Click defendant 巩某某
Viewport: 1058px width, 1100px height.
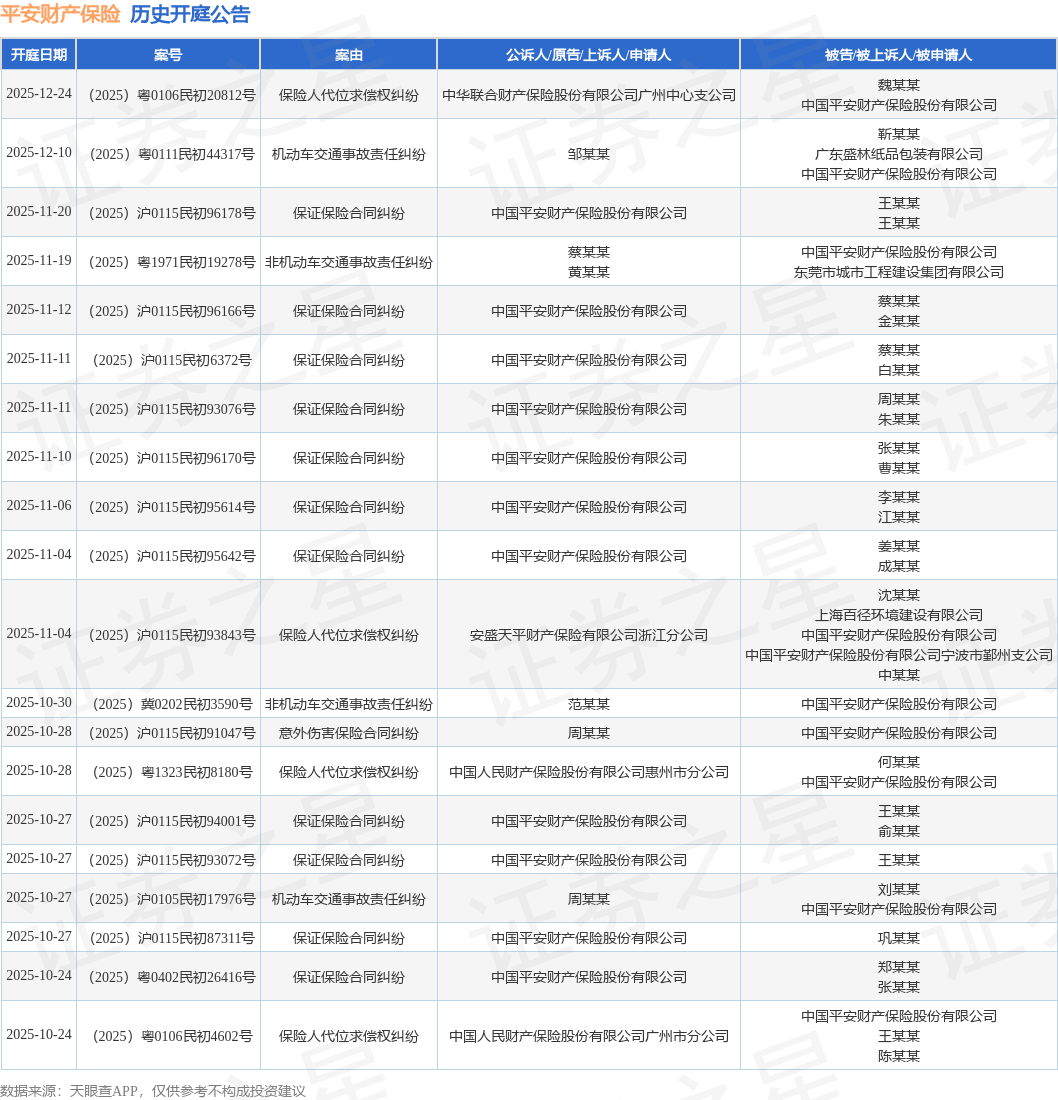tap(899, 939)
